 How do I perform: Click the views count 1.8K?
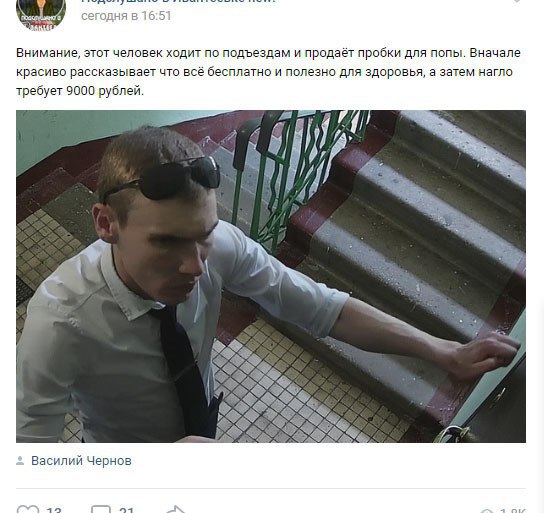pos(513,510)
